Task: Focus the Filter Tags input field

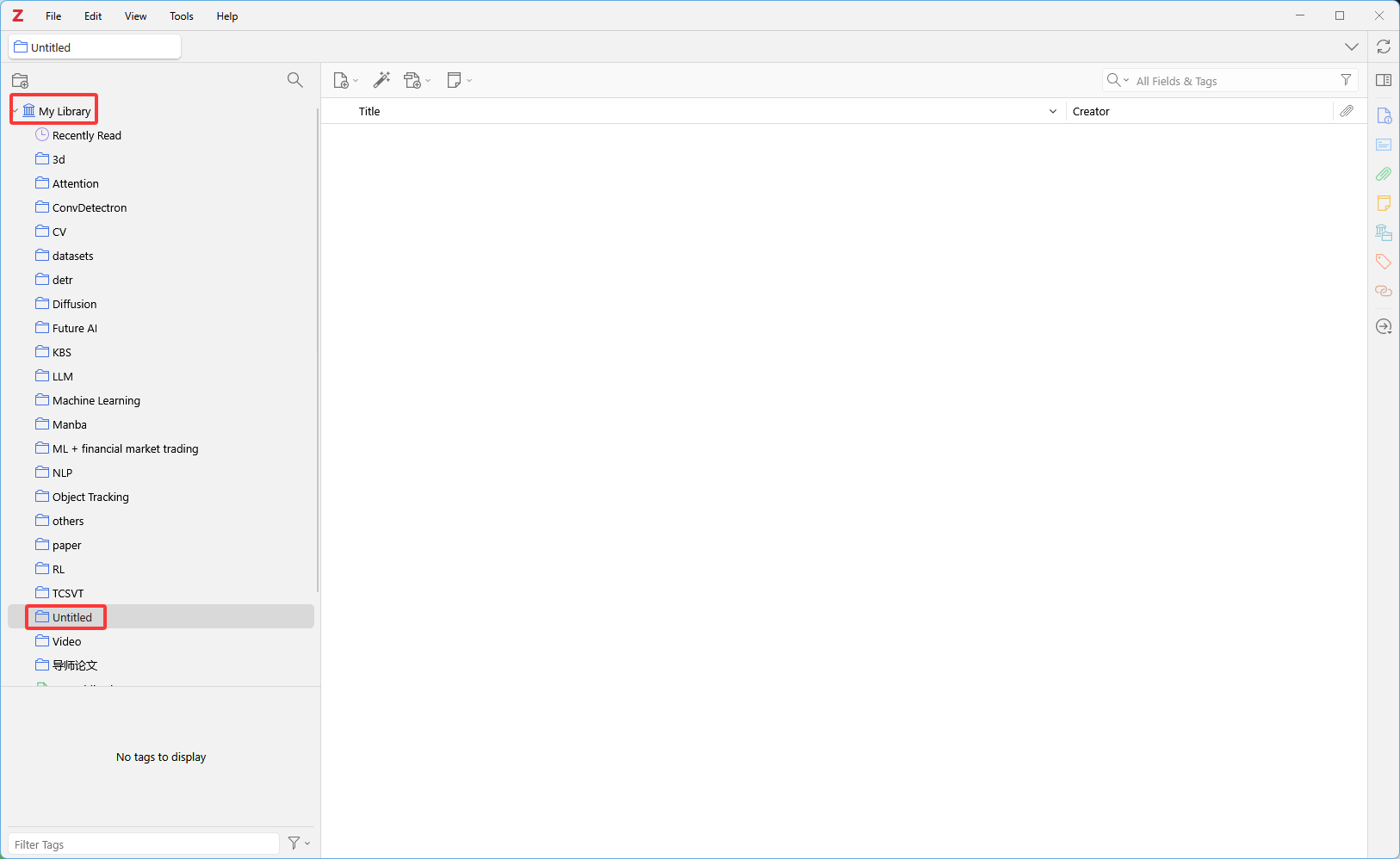Action: point(144,844)
